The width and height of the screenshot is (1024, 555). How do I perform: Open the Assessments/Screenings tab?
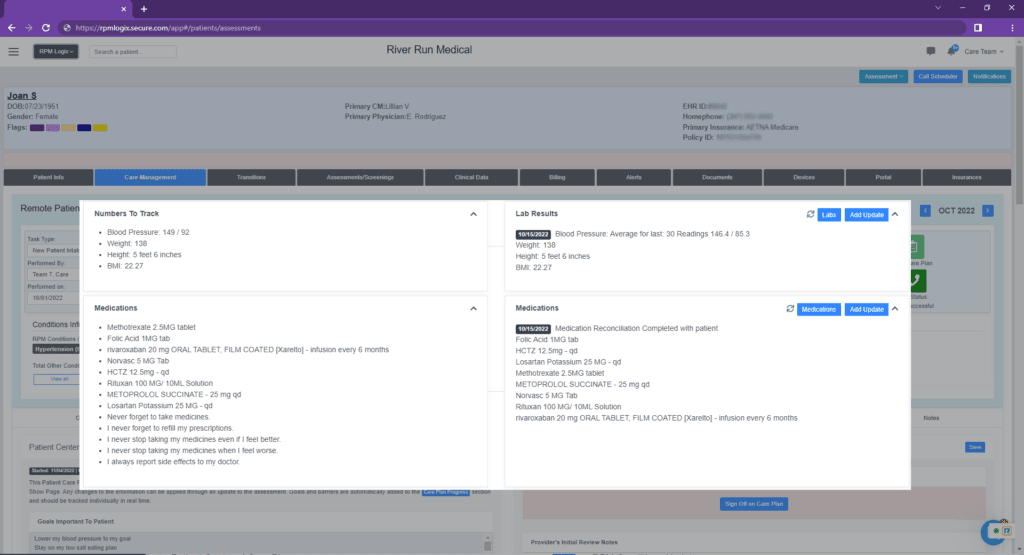360,177
